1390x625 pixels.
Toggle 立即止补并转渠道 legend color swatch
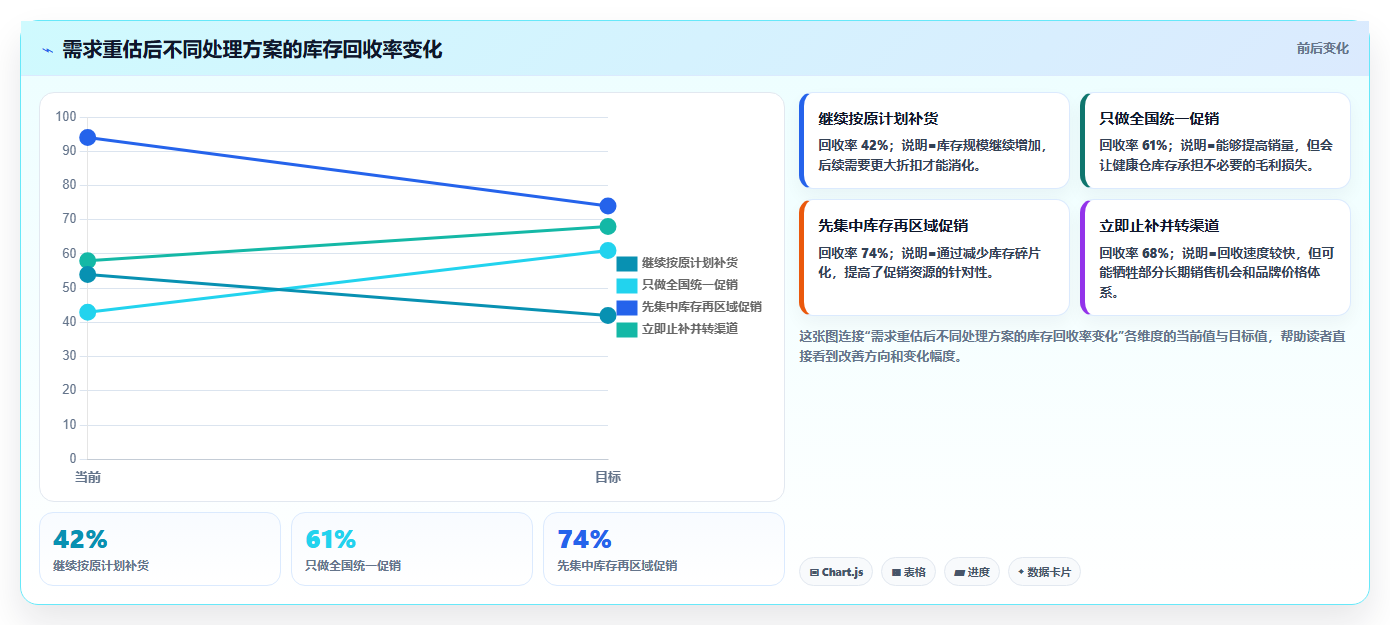tap(627, 330)
